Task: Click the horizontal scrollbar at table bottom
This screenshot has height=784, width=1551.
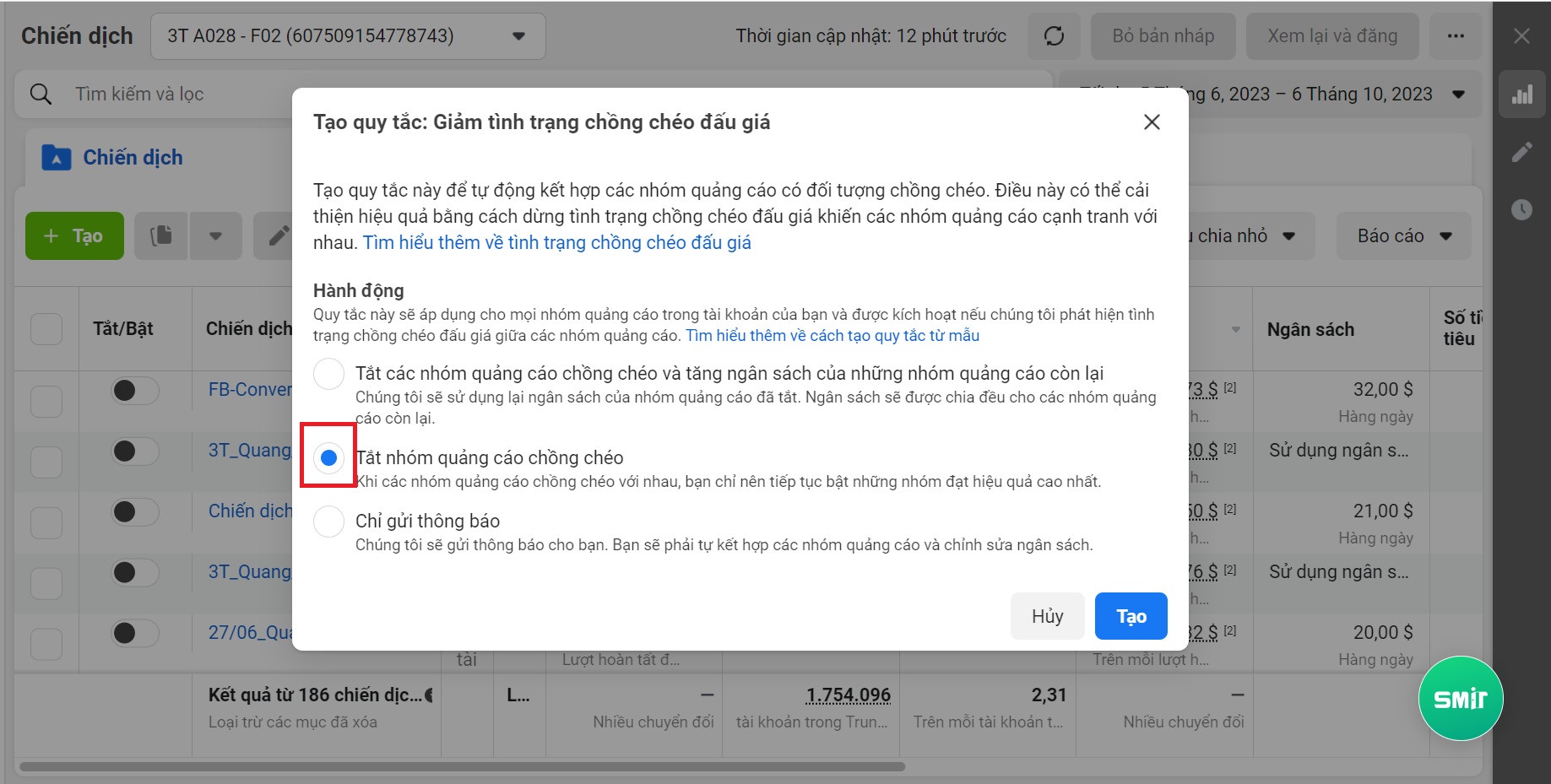Action: (462, 766)
